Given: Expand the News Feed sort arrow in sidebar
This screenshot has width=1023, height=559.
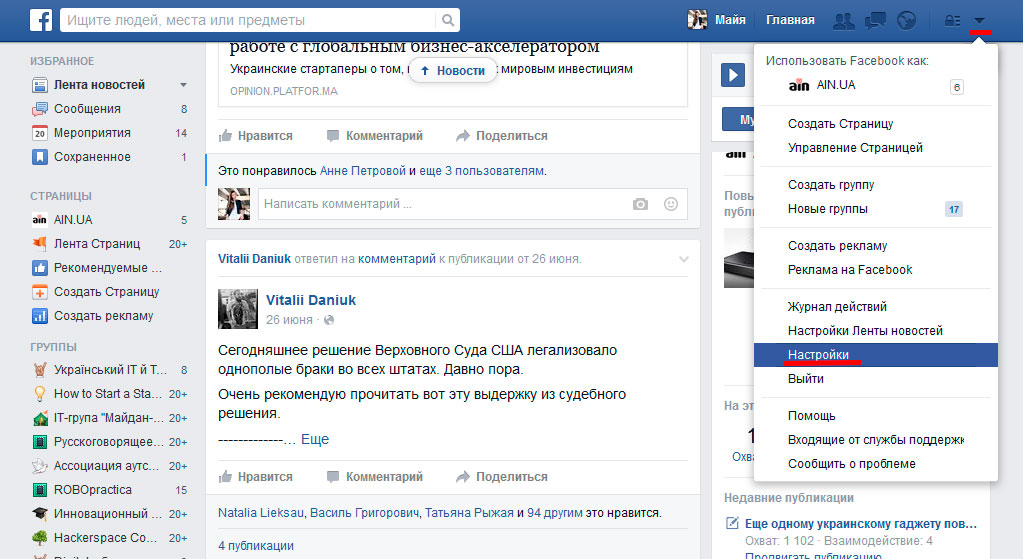Looking at the screenshot, I should pos(183,85).
